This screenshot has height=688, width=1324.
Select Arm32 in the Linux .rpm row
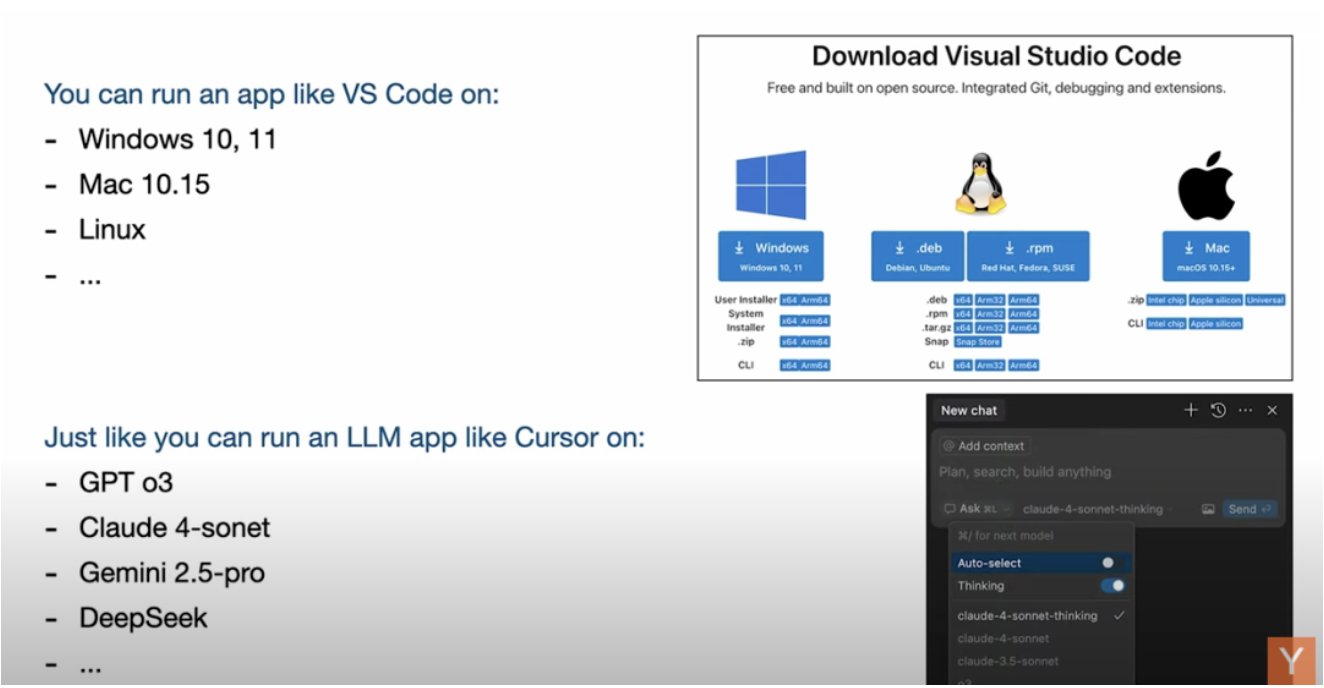pos(990,314)
